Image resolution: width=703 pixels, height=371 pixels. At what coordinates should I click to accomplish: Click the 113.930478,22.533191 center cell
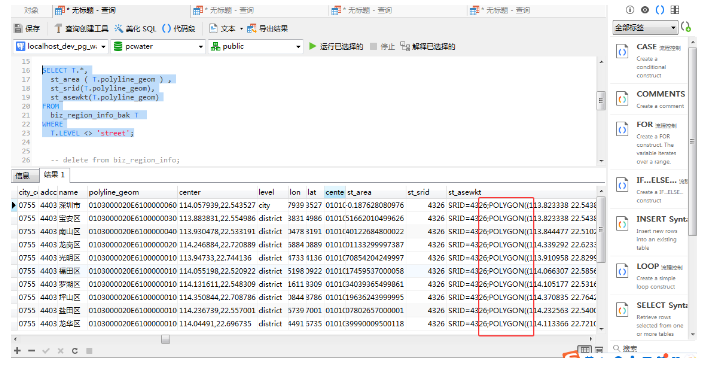coord(217,231)
